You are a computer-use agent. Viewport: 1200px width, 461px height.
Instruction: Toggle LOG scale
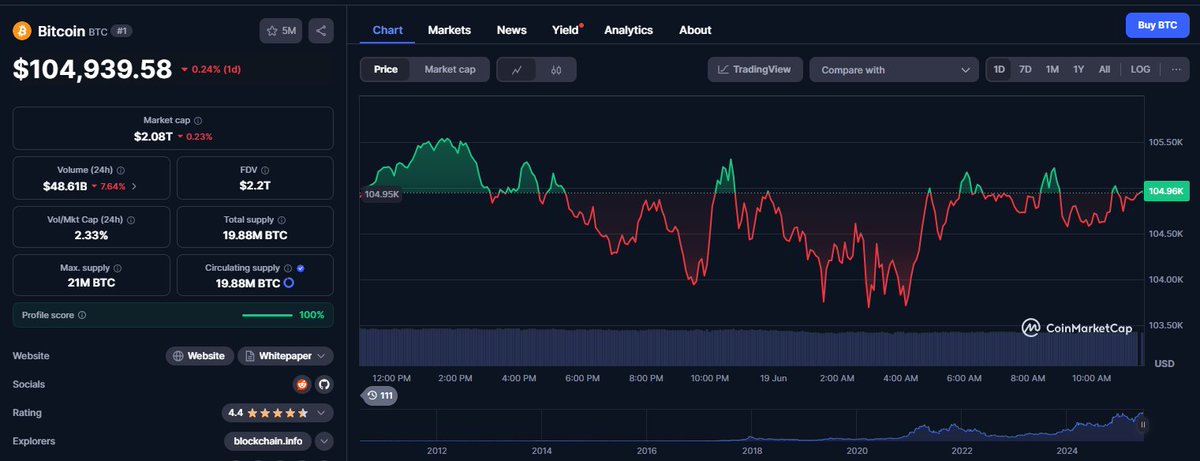[1140, 70]
